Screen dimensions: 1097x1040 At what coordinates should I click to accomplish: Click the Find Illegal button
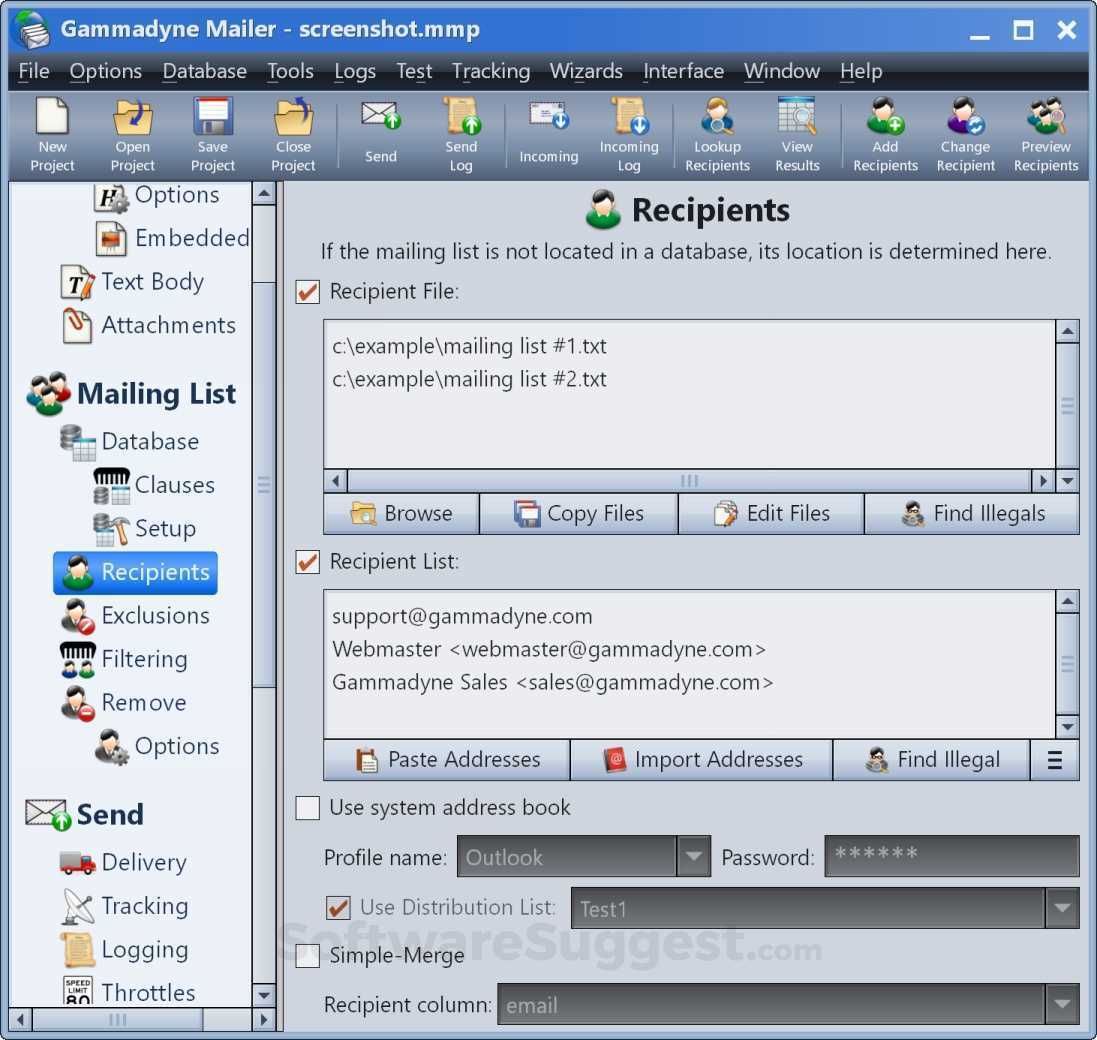coord(932,760)
